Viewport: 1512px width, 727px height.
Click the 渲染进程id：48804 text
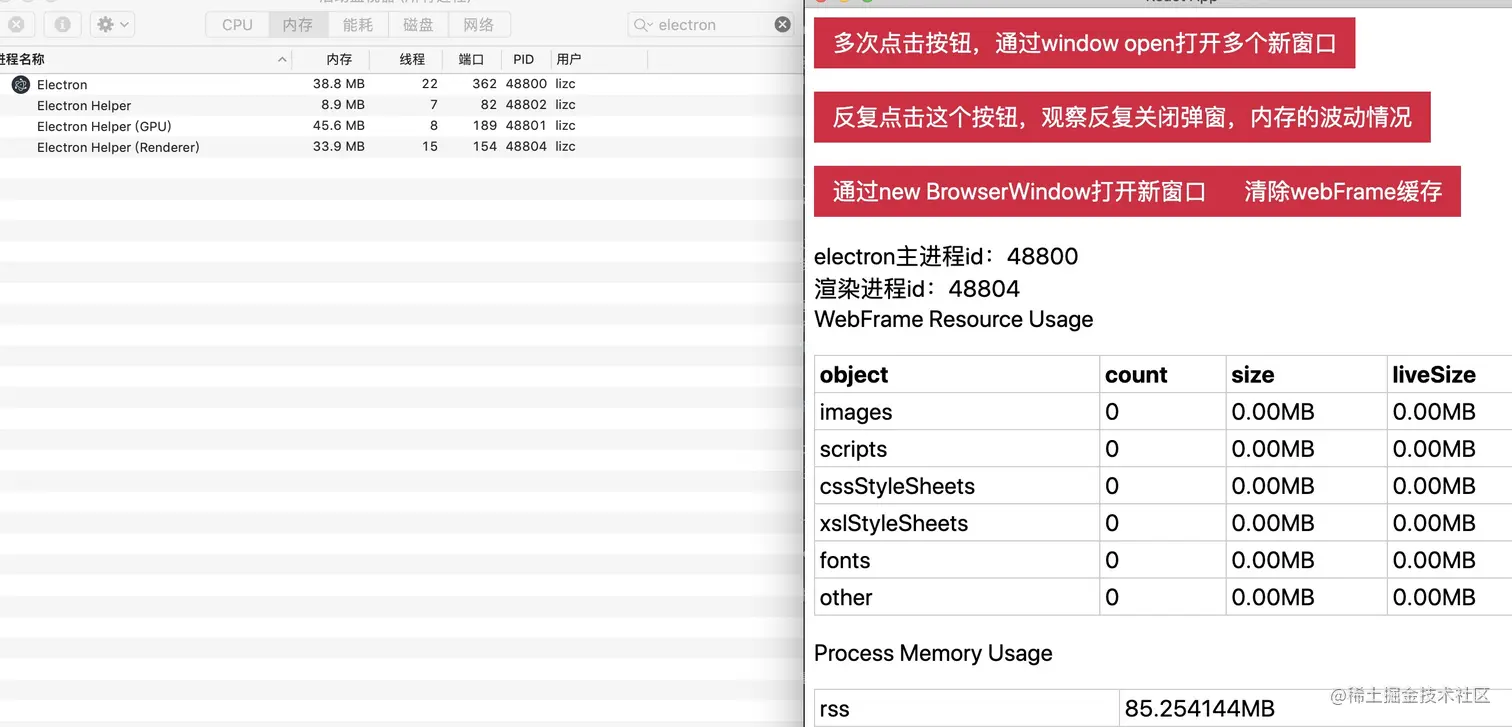[x=917, y=289]
